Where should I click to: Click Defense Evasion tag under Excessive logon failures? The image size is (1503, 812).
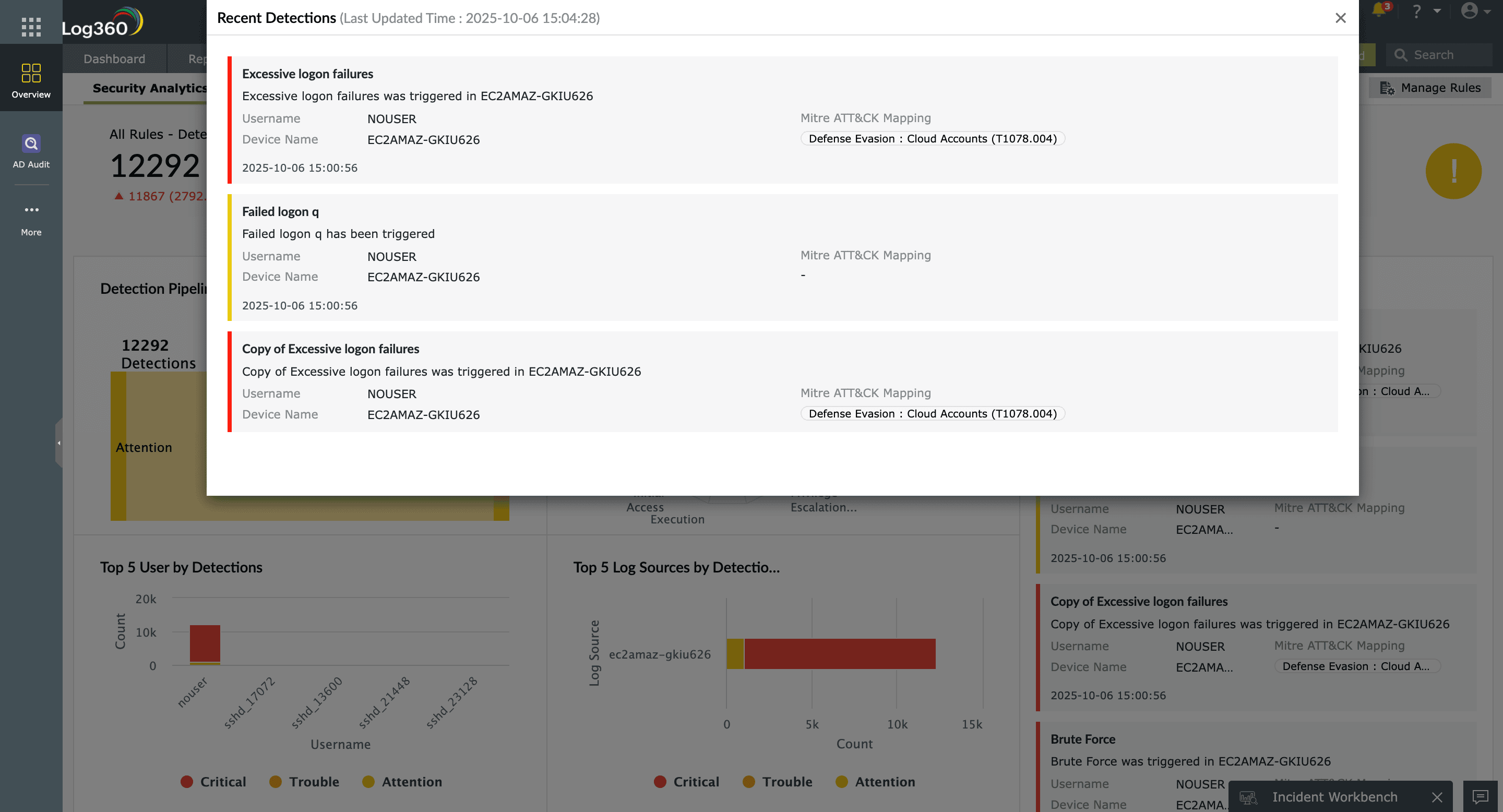(933, 139)
